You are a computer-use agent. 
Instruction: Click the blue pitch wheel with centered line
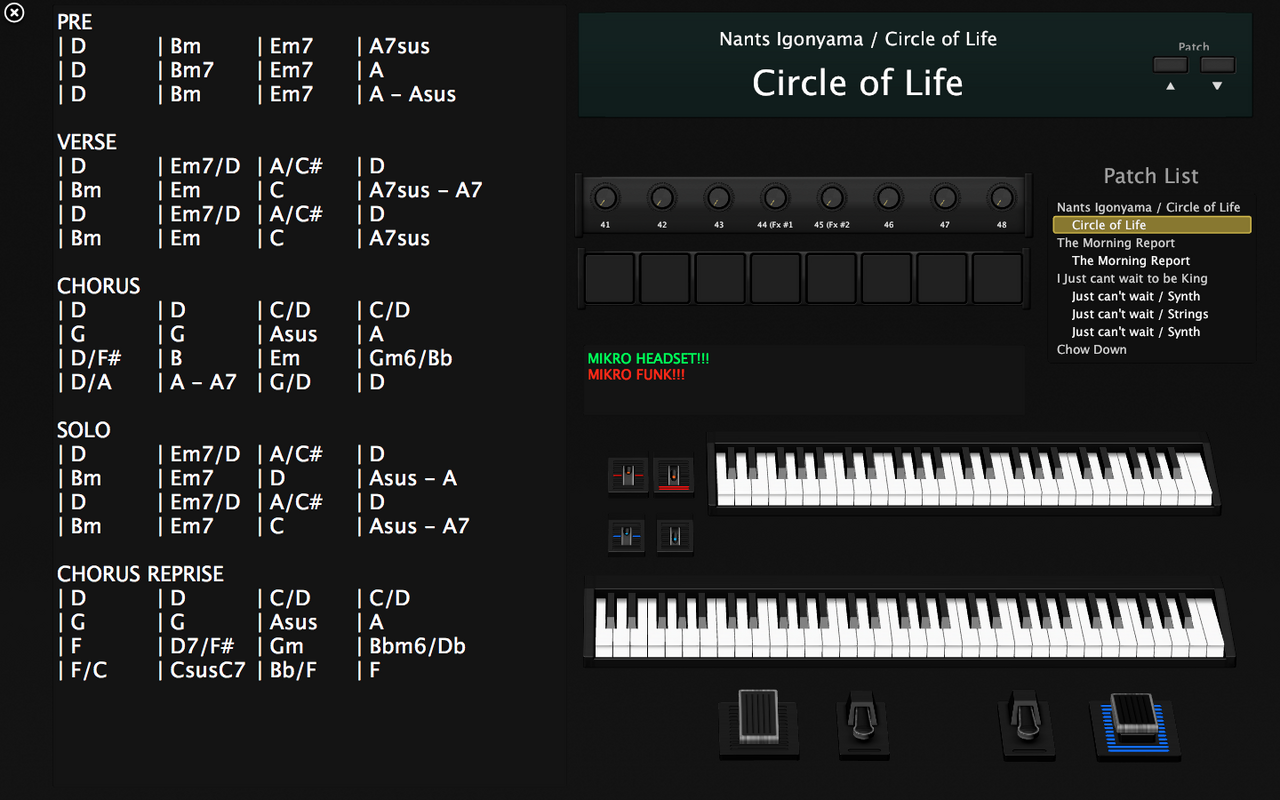pos(628,537)
